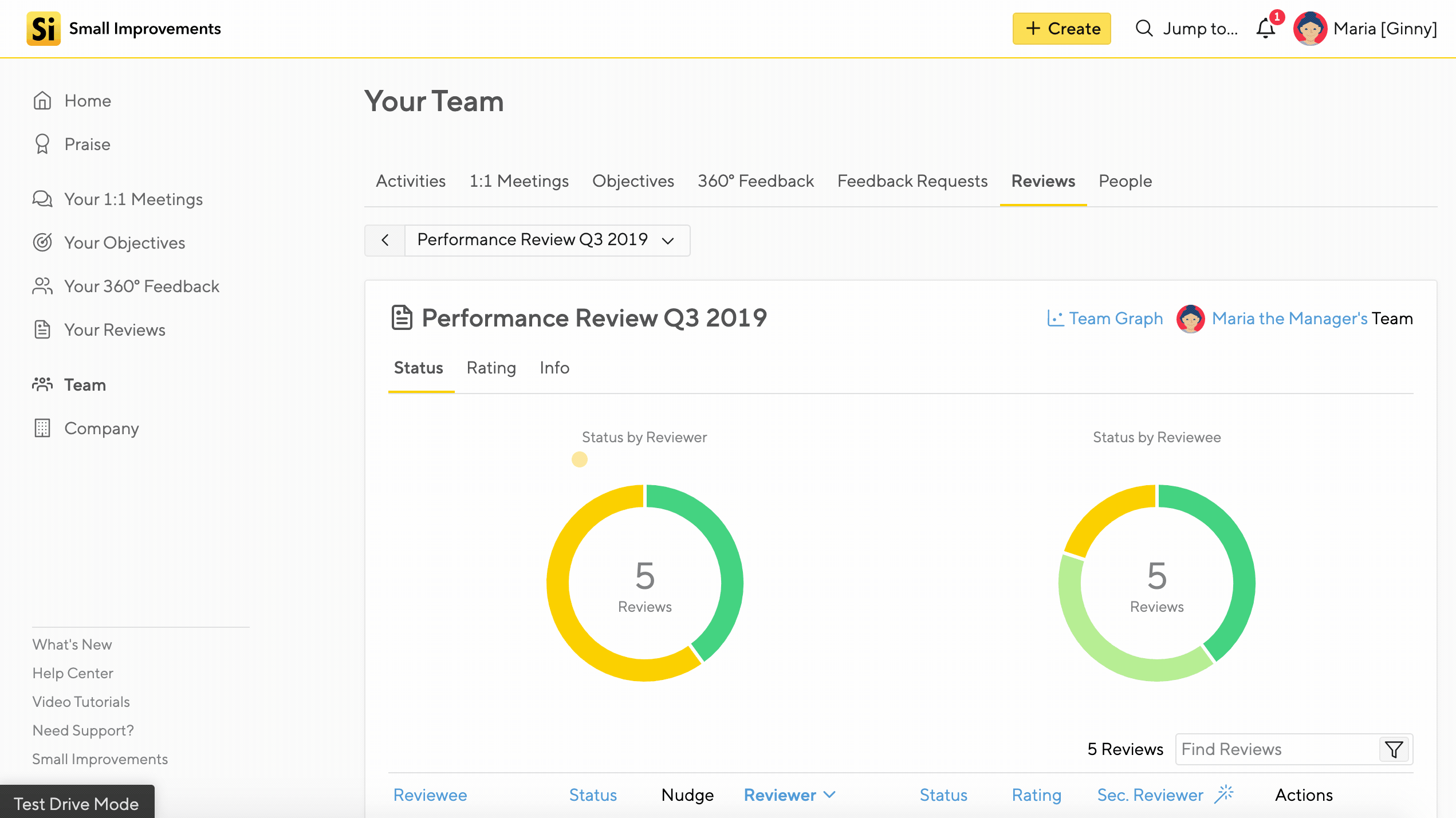
Task: Select the Status sub-tab
Action: (418, 368)
